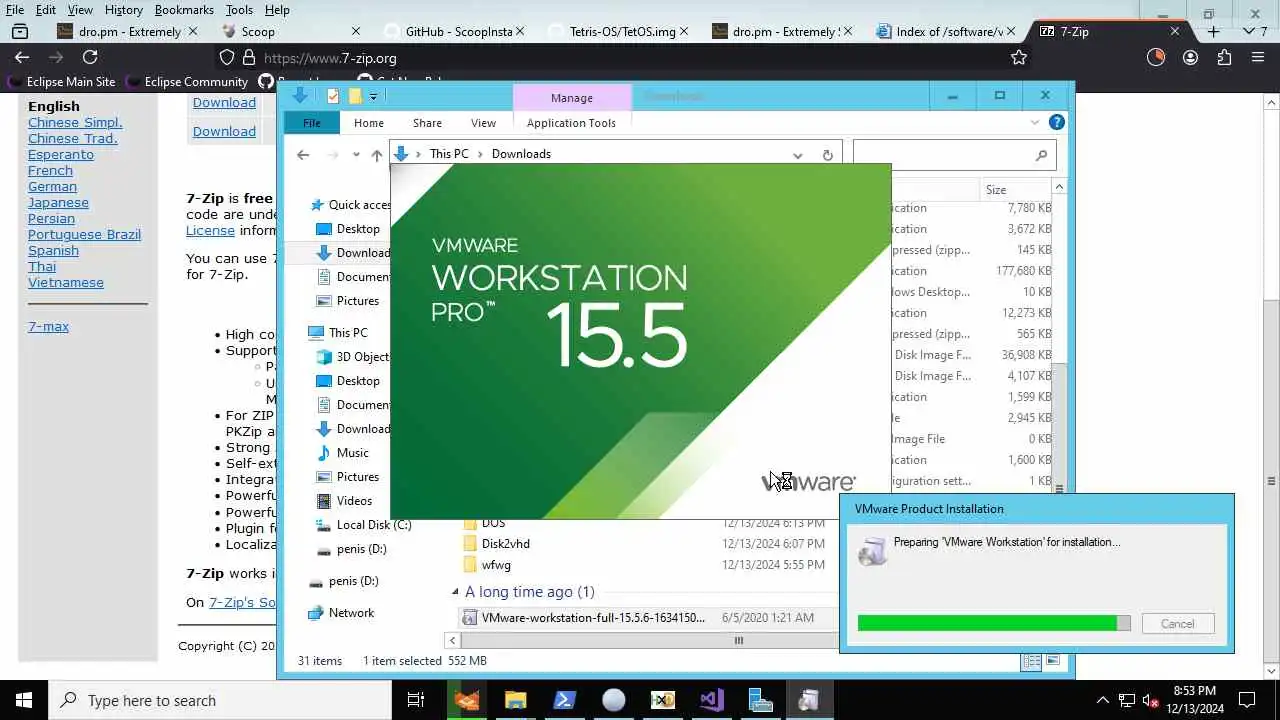Go back in the browser toolbar
Image resolution: width=1280 pixels, height=720 pixels.
click(x=22, y=57)
